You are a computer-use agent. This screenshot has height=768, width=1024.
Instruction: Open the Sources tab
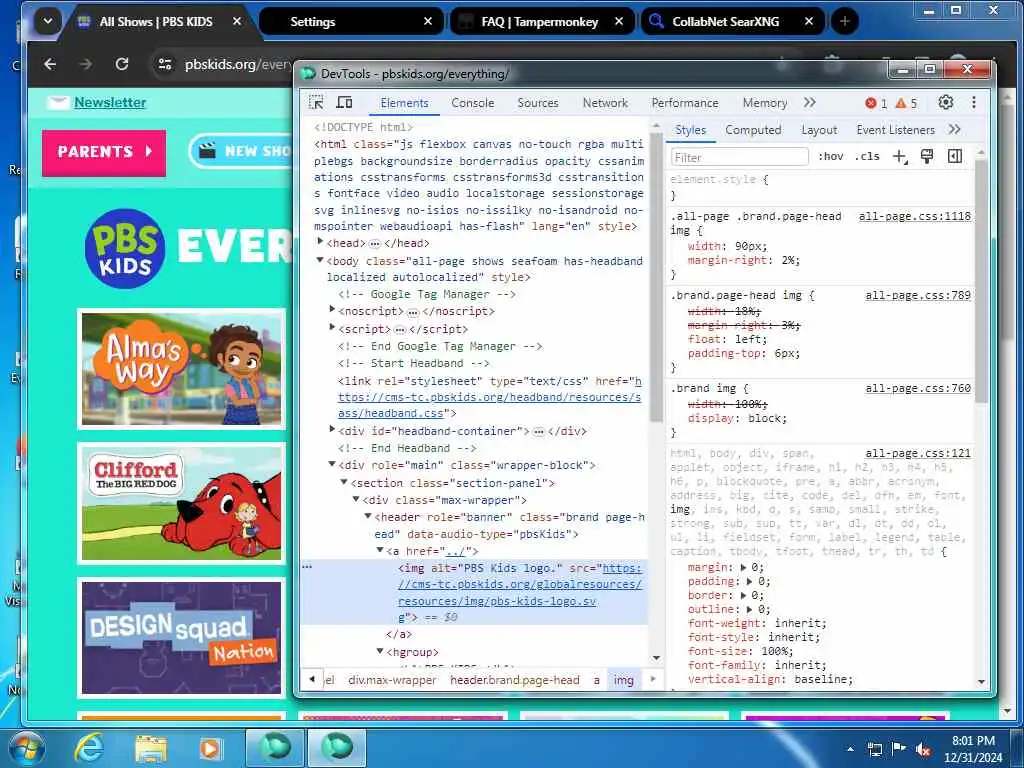537,103
